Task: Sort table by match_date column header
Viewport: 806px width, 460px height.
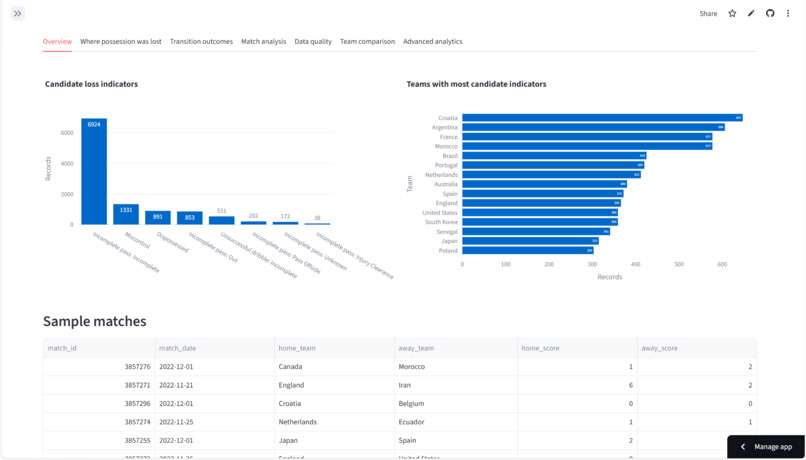Action: coord(214,348)
